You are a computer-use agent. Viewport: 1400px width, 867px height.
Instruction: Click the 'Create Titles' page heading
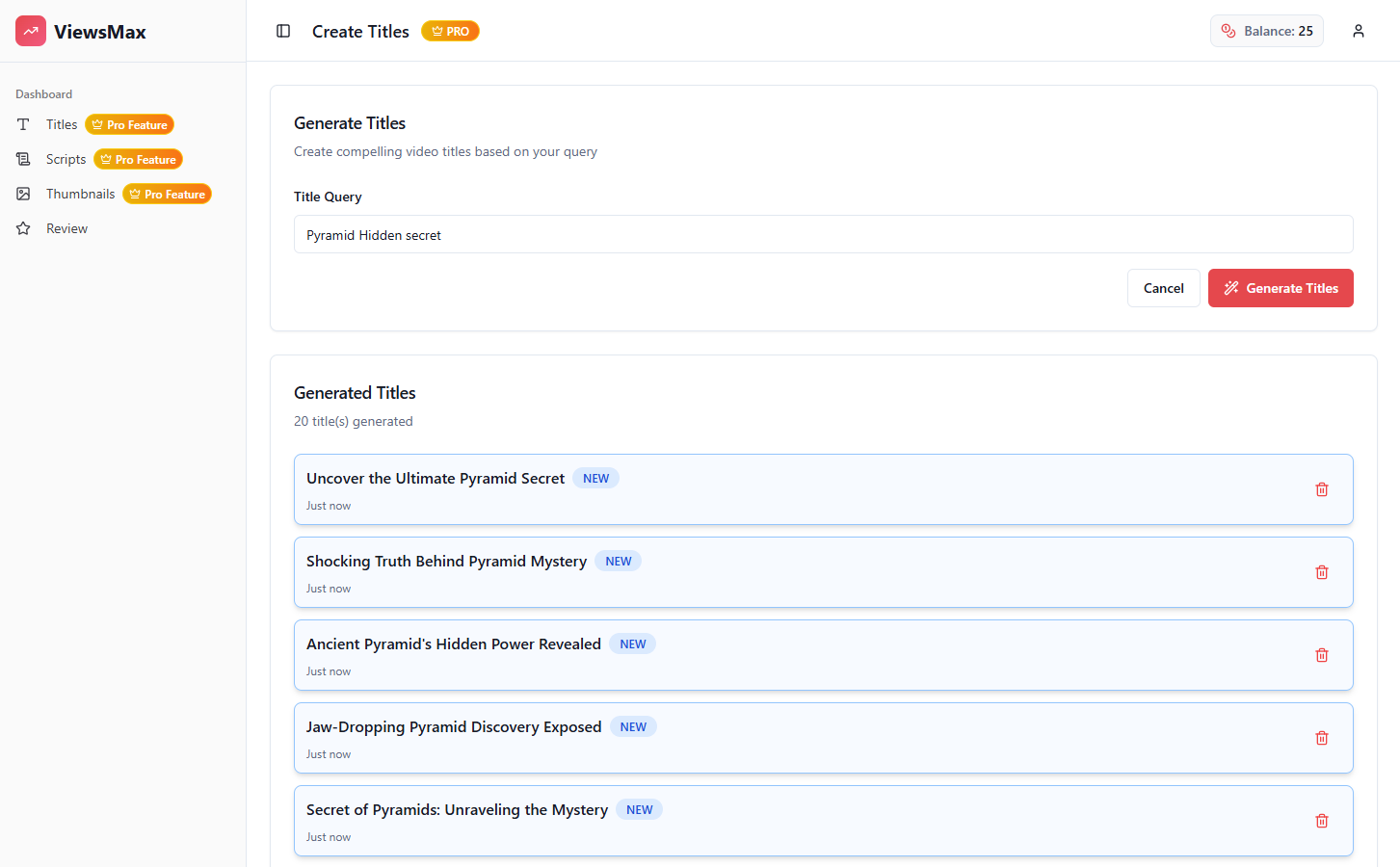pos(360,32)
